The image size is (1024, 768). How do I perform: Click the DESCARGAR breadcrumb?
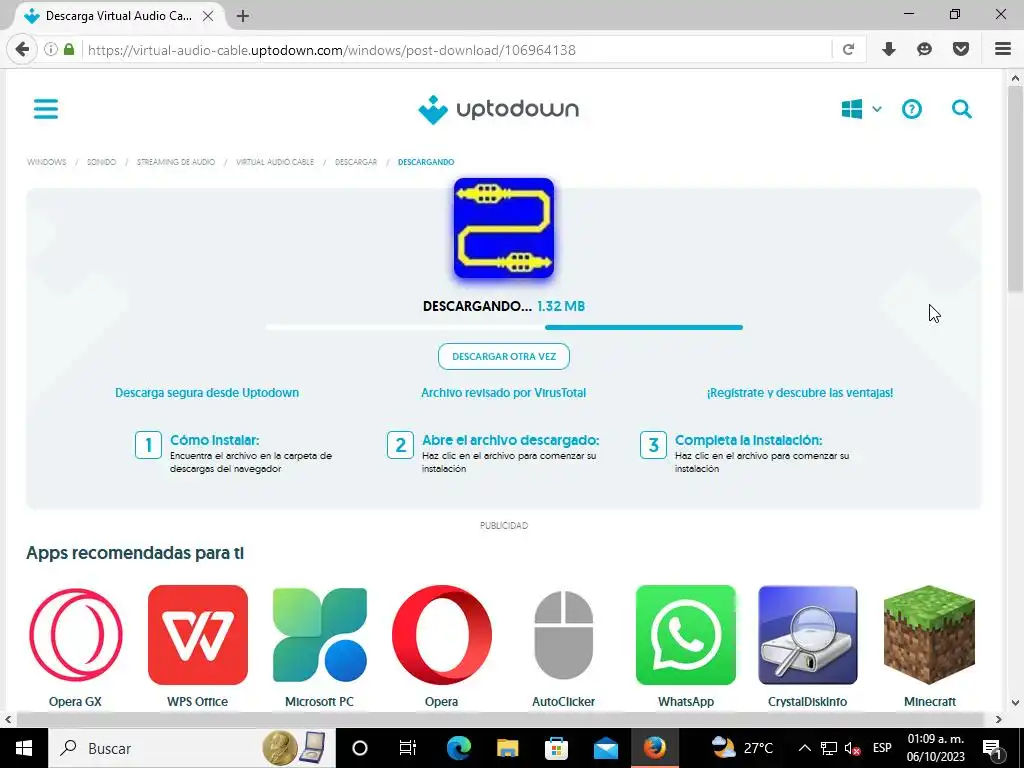[356, 162]
